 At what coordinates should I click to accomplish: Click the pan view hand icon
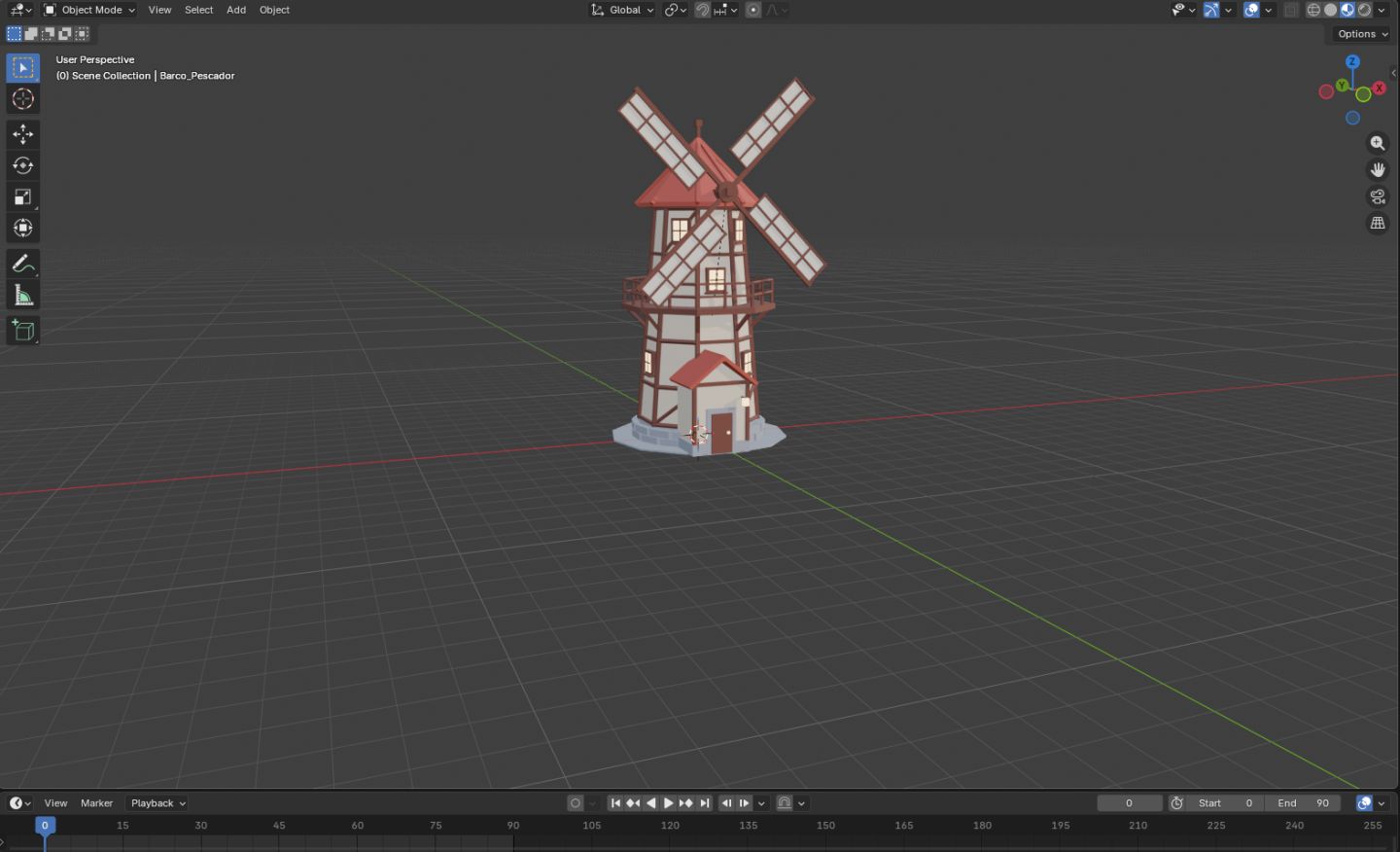tap(1378, 169)
